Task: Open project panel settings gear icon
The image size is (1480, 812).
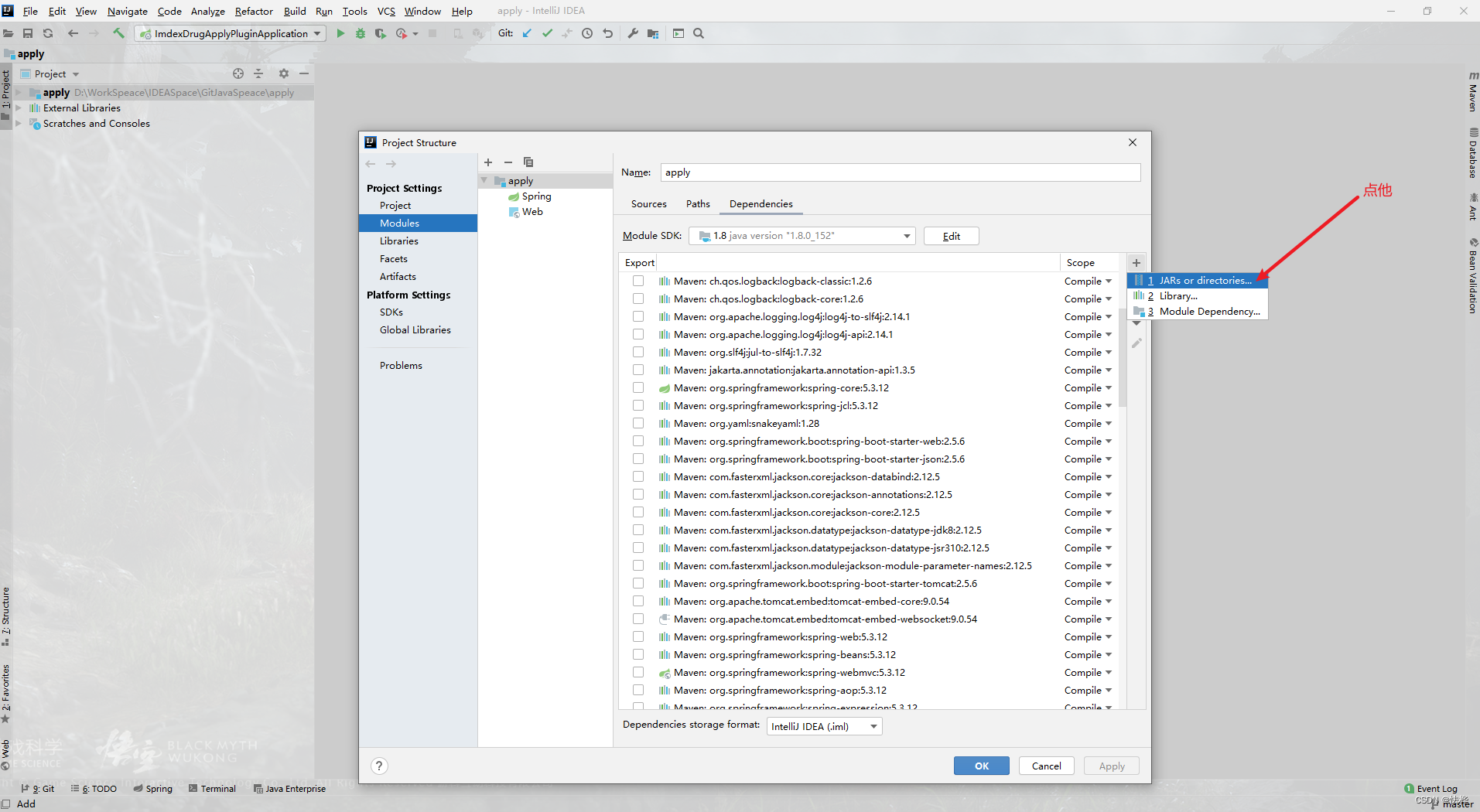Action: tap(284, 73)
